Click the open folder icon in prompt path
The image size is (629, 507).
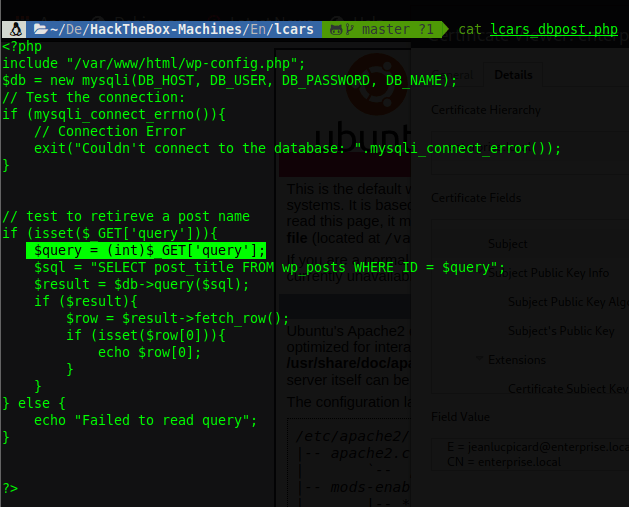pyautogui.click(x=41, y=29)
